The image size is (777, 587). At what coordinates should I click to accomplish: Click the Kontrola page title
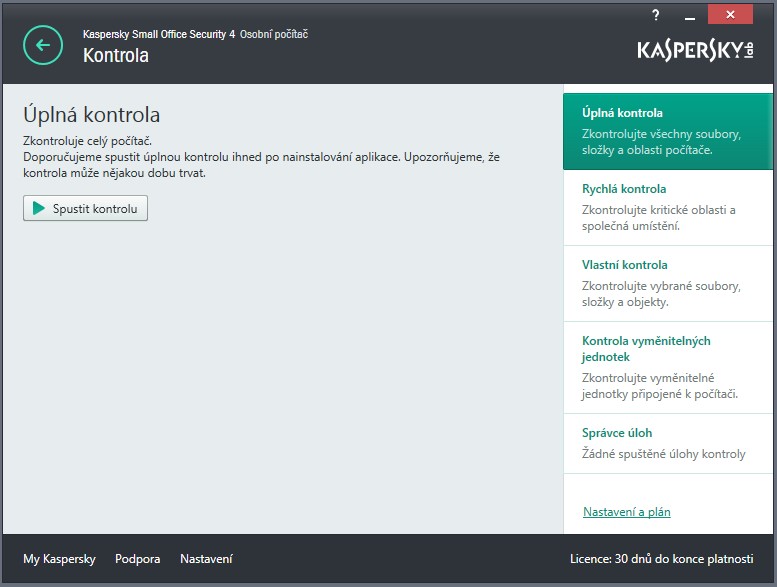(x=115, y=55)
